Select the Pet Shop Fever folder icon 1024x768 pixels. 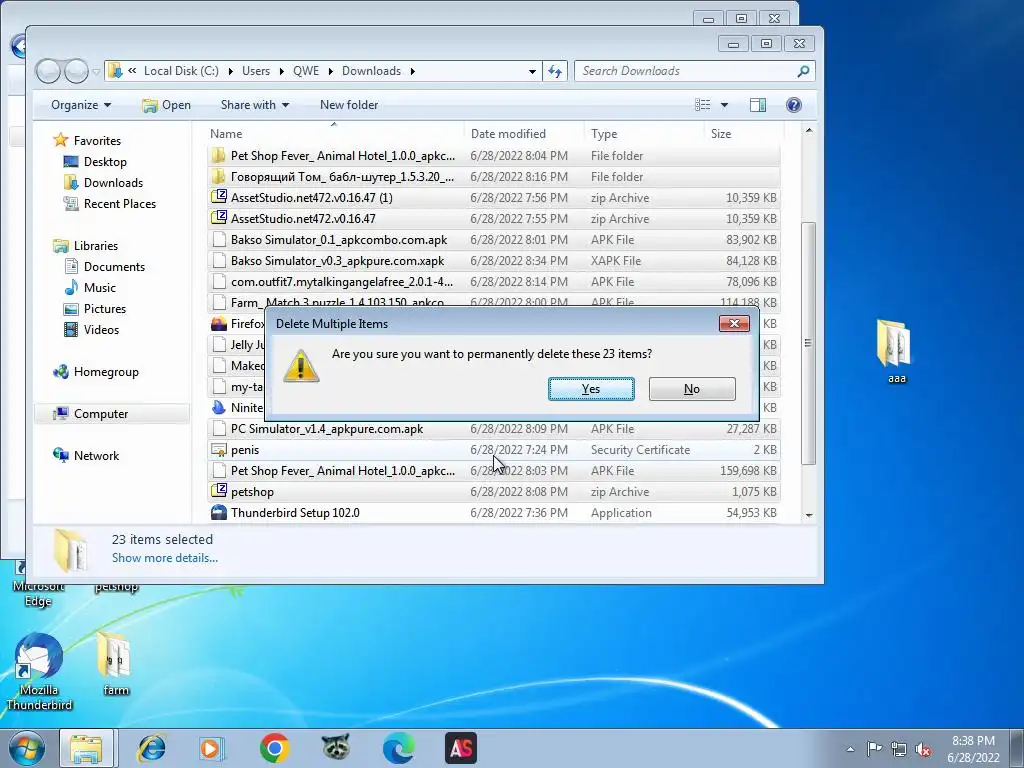(x=219, y=155)
